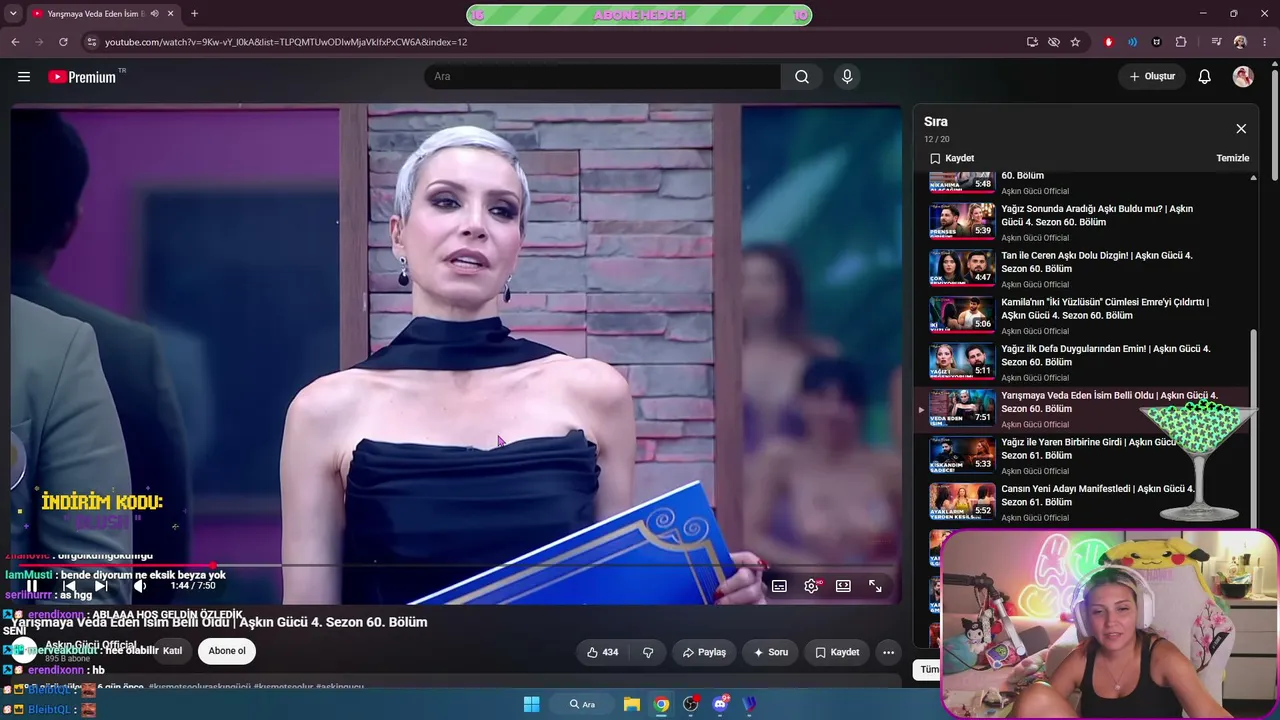Open the YouTube guide hamburger menu
The width and height of the screenshot is (1280, 720).
(x=24, y=77)
